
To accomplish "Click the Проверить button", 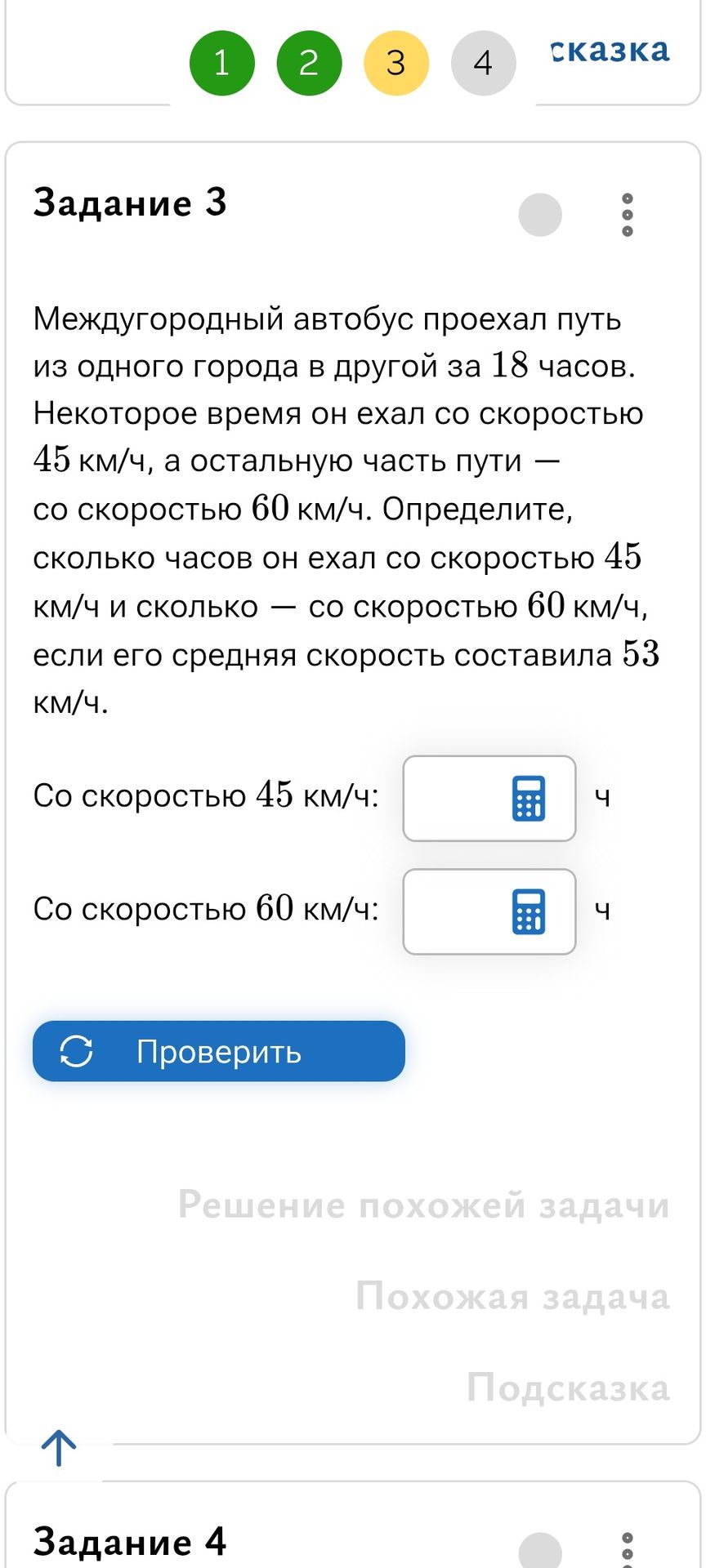I will click(219, 1051).
